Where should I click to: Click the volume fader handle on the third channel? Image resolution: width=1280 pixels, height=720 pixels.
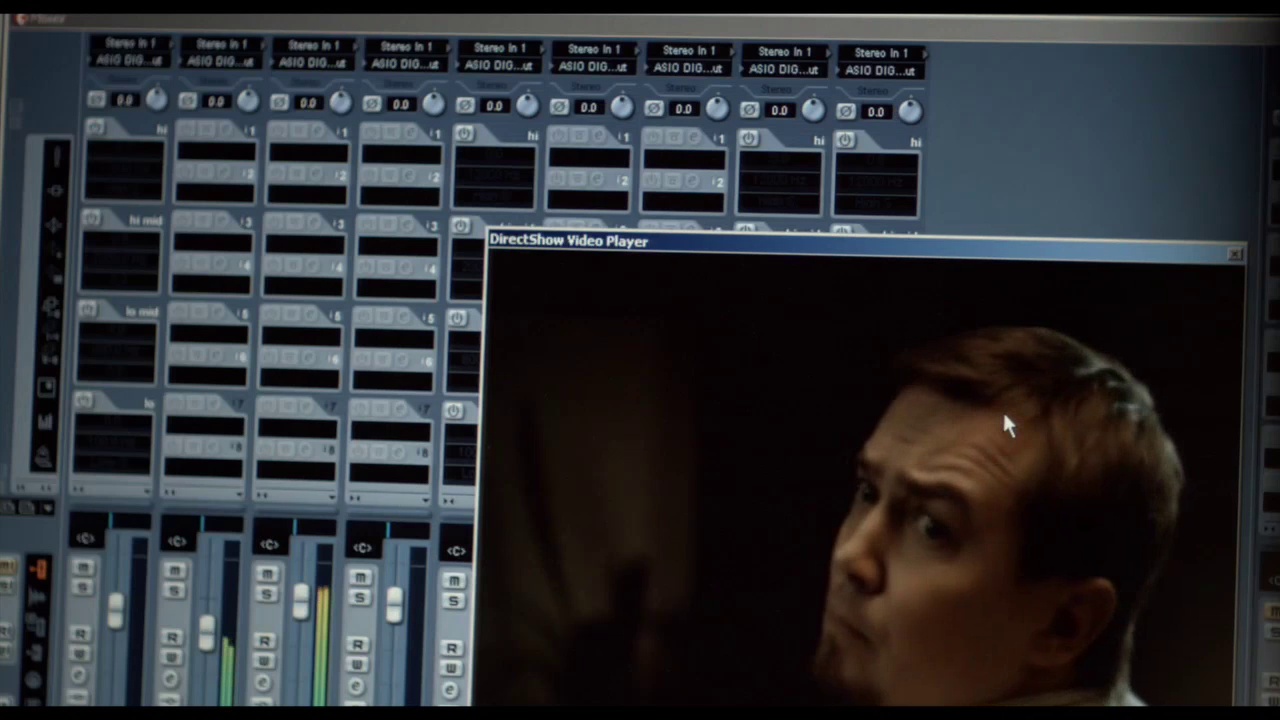(300, 600)
